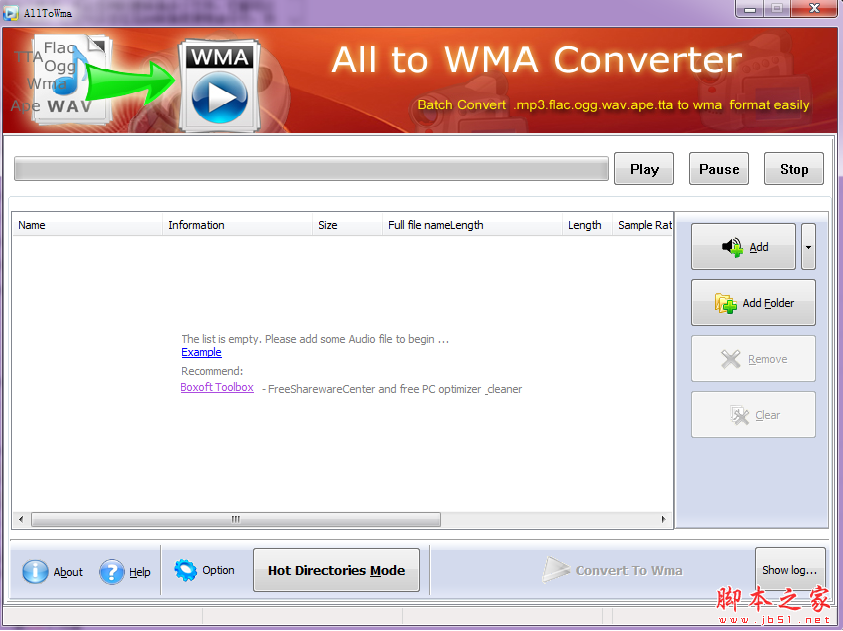843x631 pixels.
Task: Start playback with the Play button
Action: (x=644, y=169)
